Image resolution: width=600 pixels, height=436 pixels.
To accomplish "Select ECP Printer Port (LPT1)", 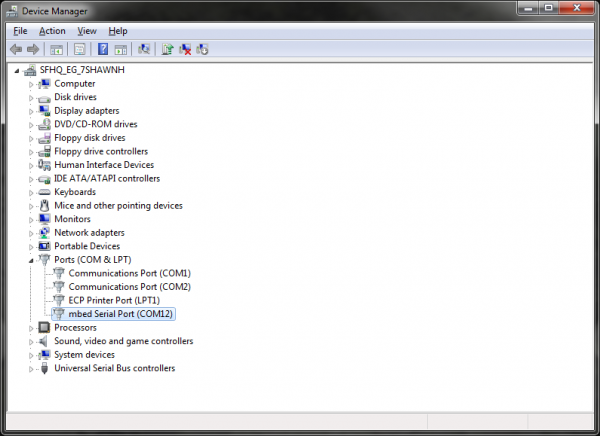I will coord(114,300).
